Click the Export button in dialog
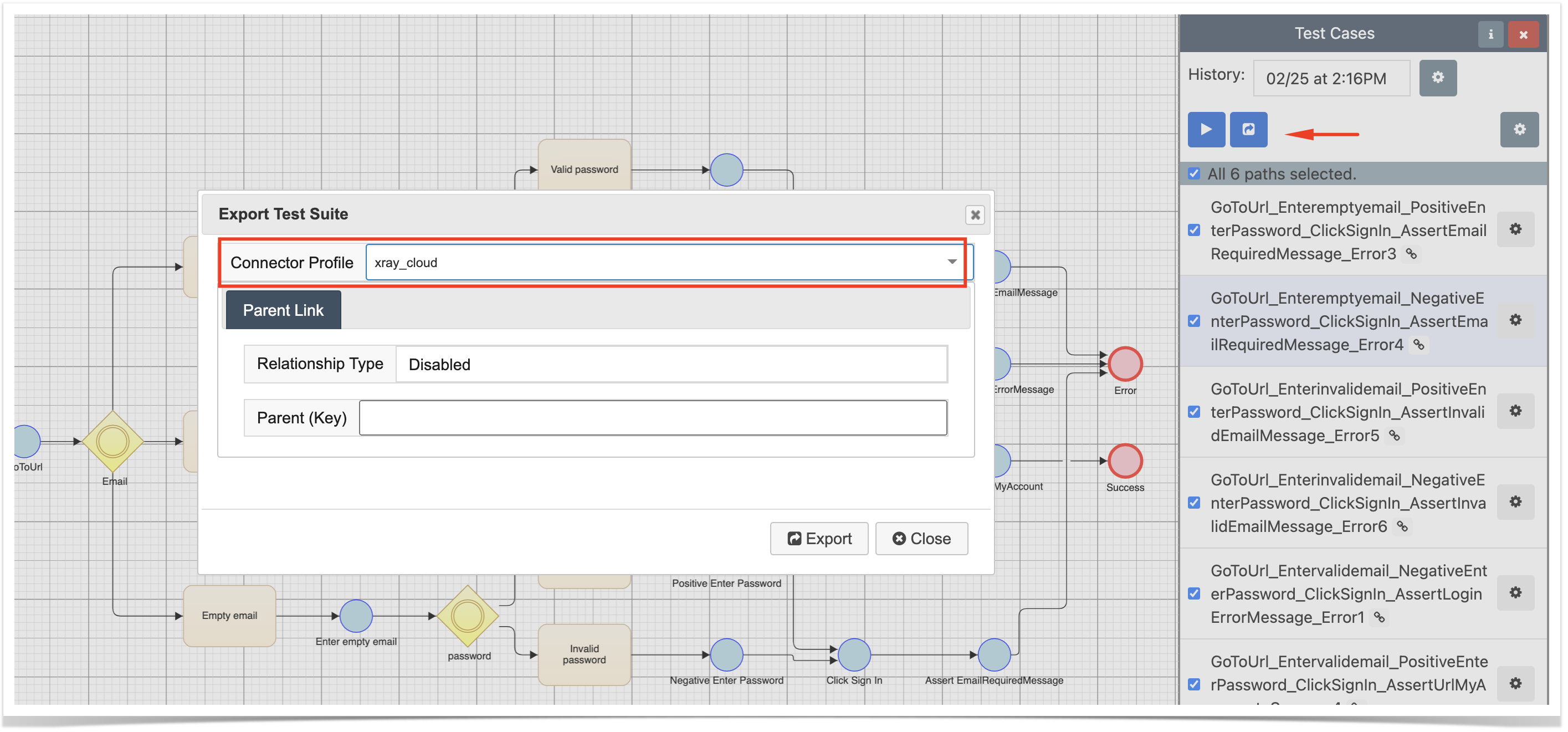The image size is (1568, 732). 818,539
